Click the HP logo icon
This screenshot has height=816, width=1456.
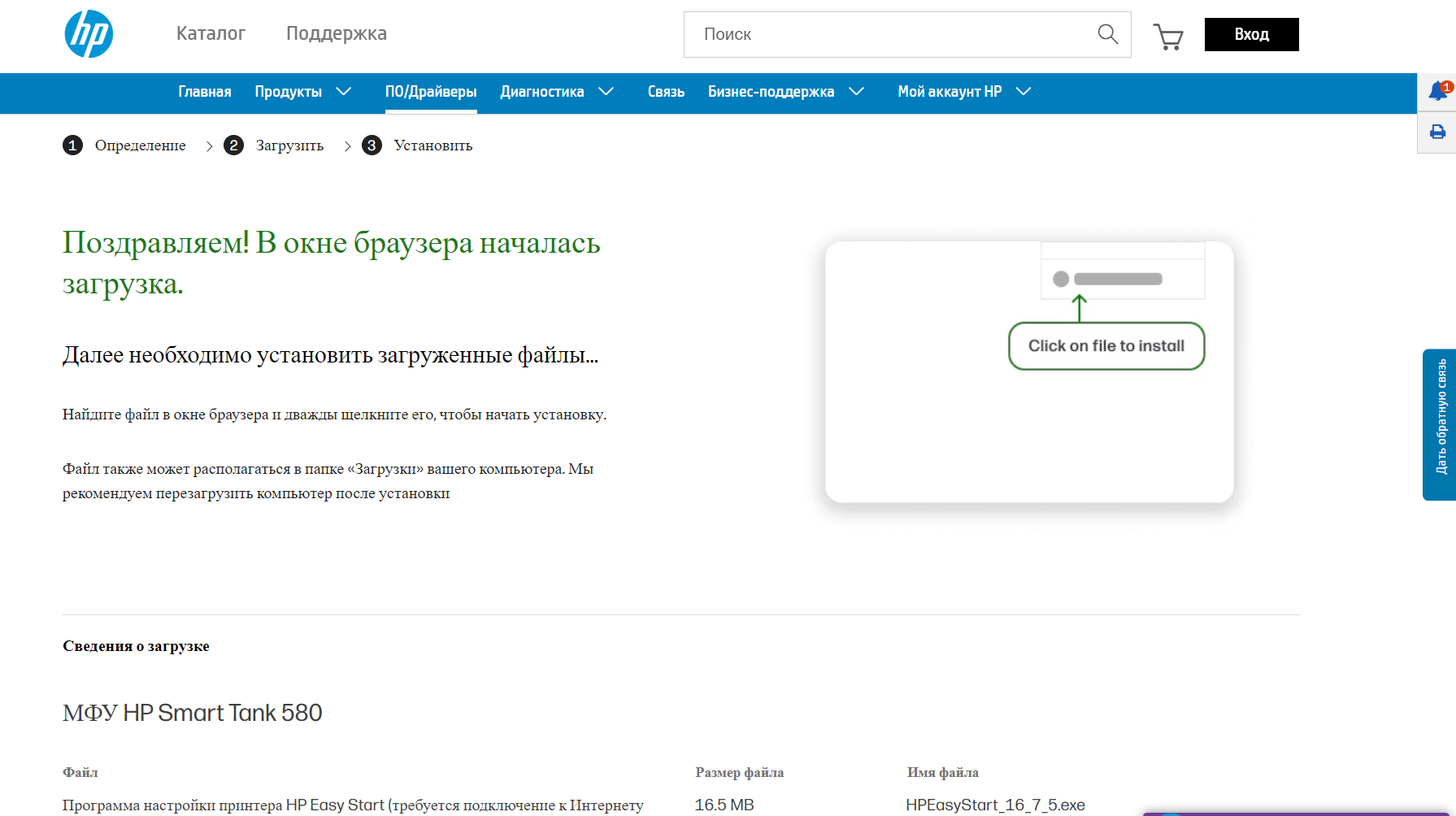click(x=89, y=34)
